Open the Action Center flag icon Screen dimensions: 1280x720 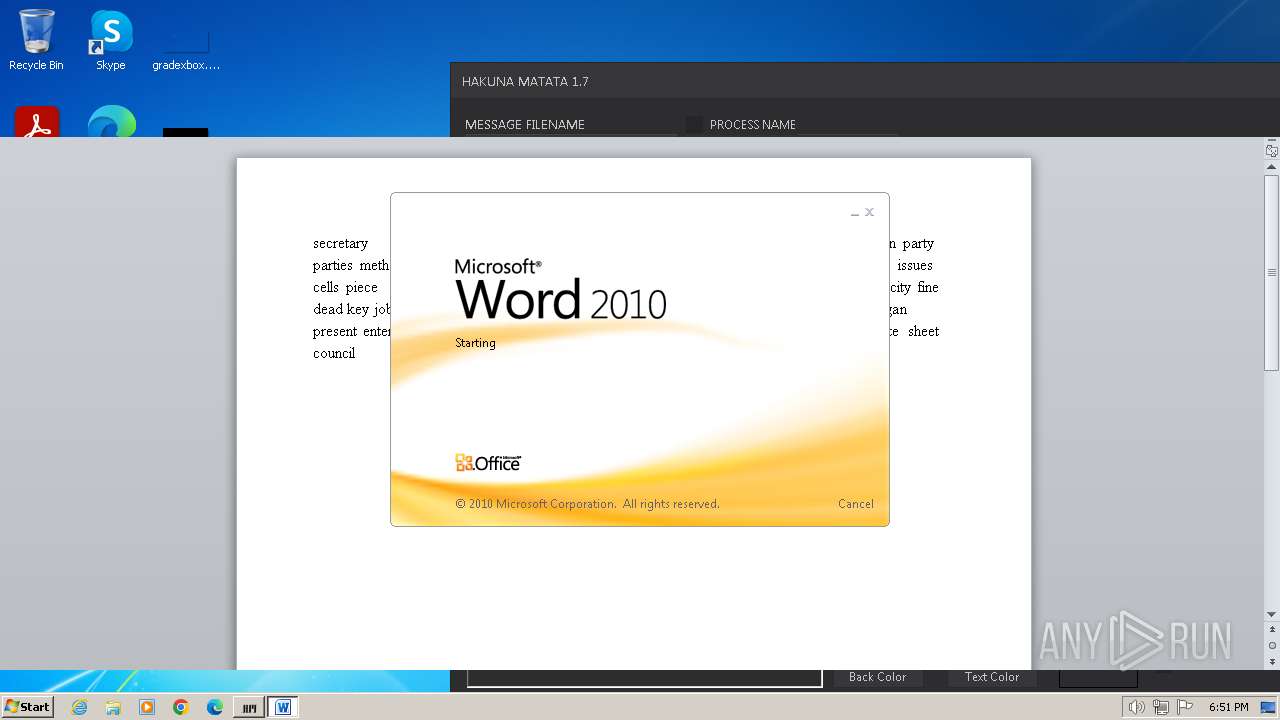tap(1185, 707)
